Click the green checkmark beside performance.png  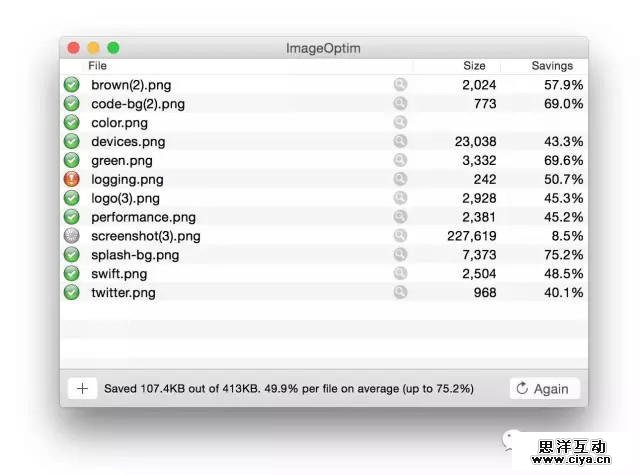71,217
